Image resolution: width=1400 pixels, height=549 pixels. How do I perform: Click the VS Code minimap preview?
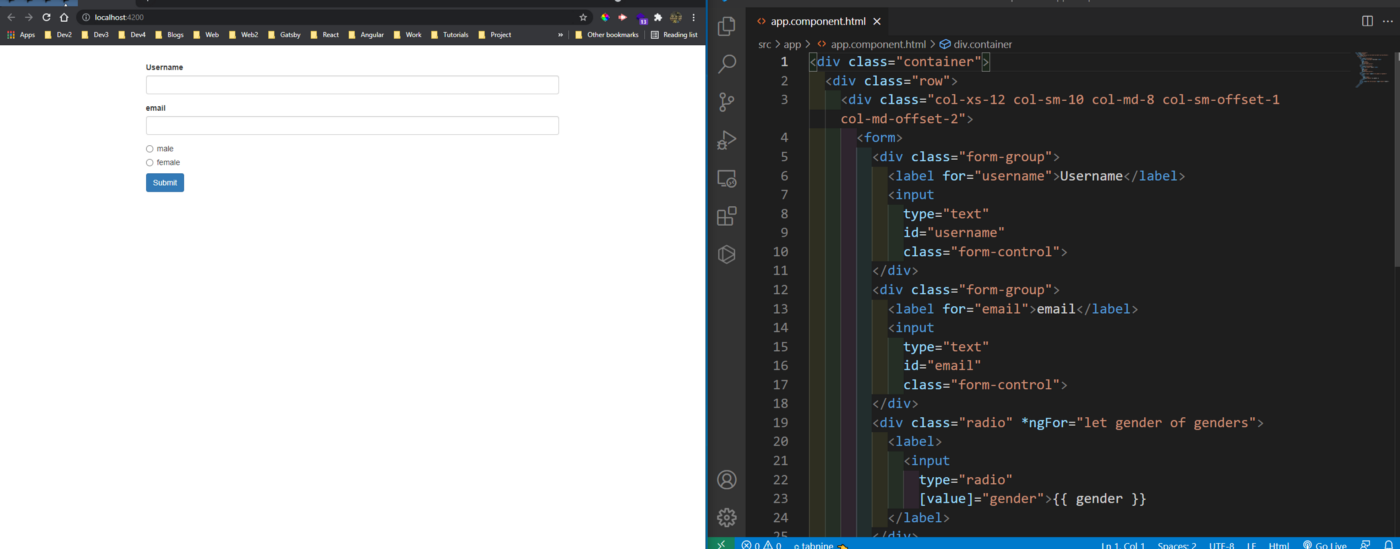pyautogui.click(x=1373, y=68)
